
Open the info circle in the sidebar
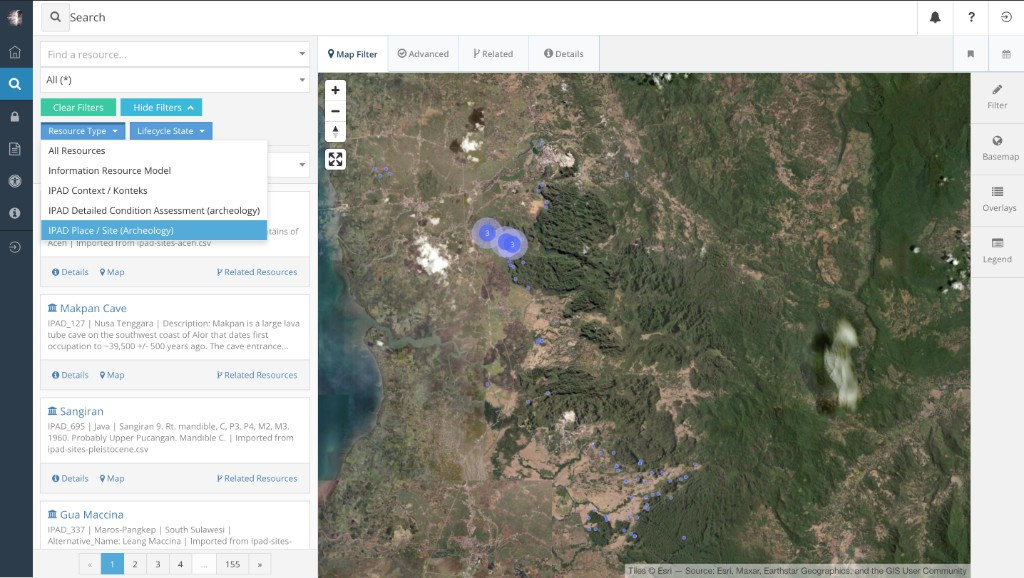[15, 213]
